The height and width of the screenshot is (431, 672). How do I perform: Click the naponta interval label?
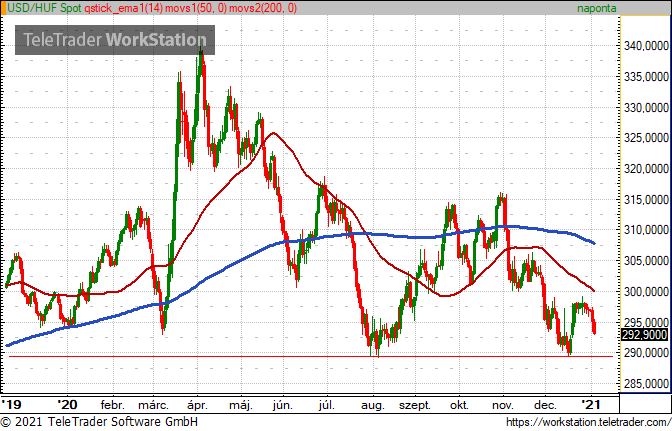click(597, 8)
